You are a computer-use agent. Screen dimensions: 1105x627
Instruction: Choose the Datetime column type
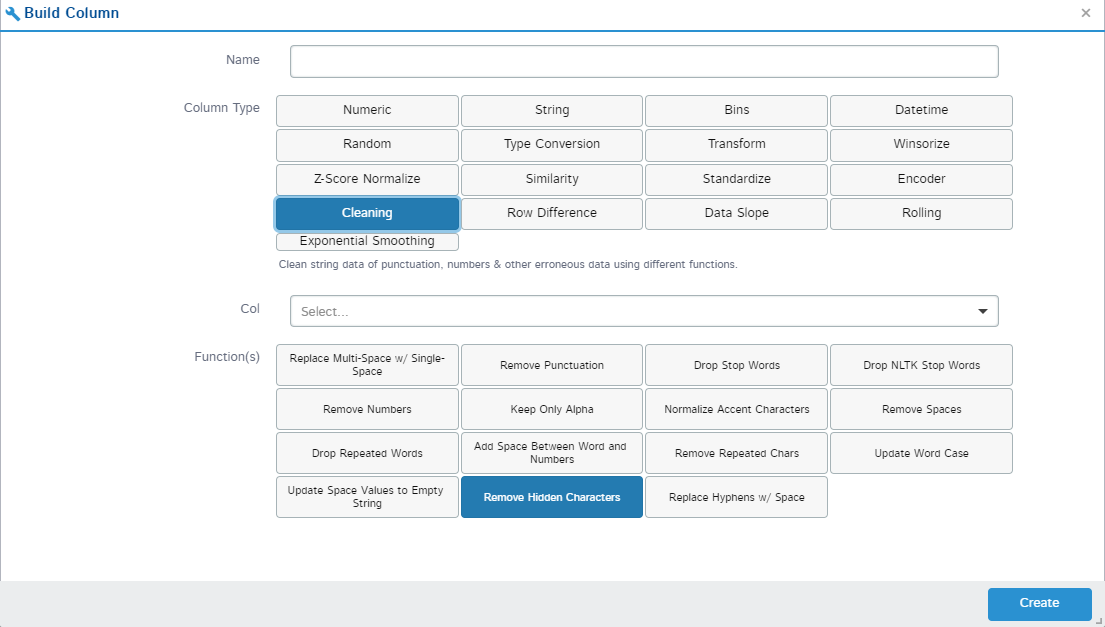tap(921, 111)
